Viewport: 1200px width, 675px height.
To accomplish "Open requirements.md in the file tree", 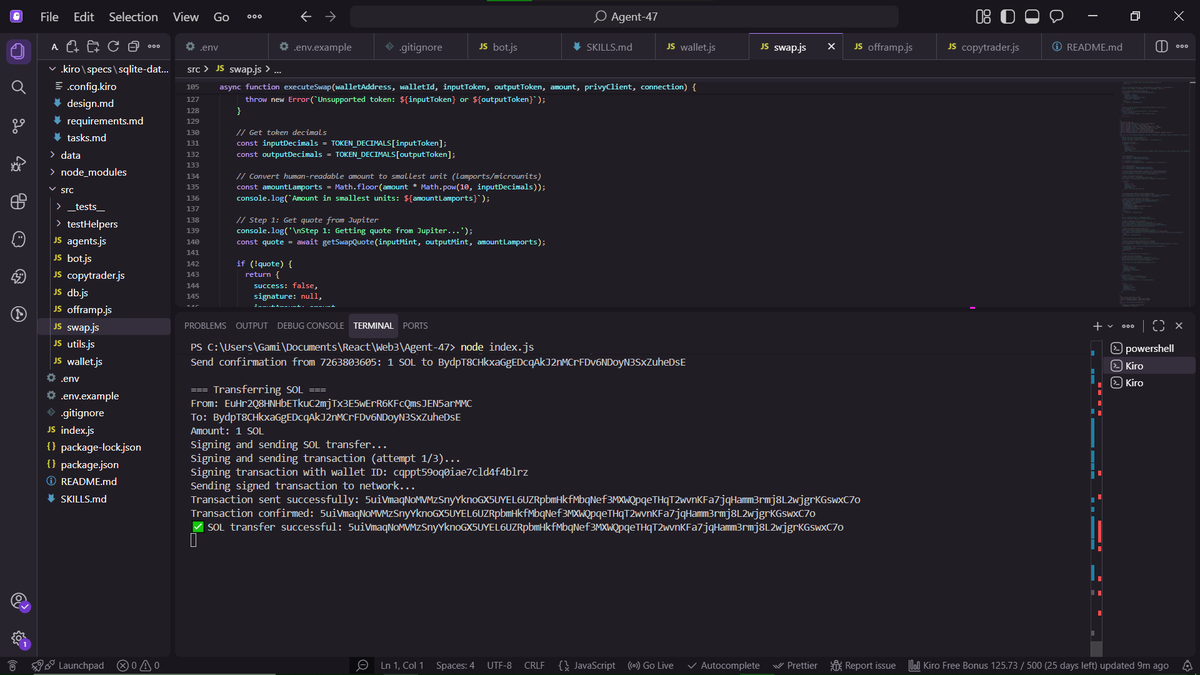I will 104,121.
